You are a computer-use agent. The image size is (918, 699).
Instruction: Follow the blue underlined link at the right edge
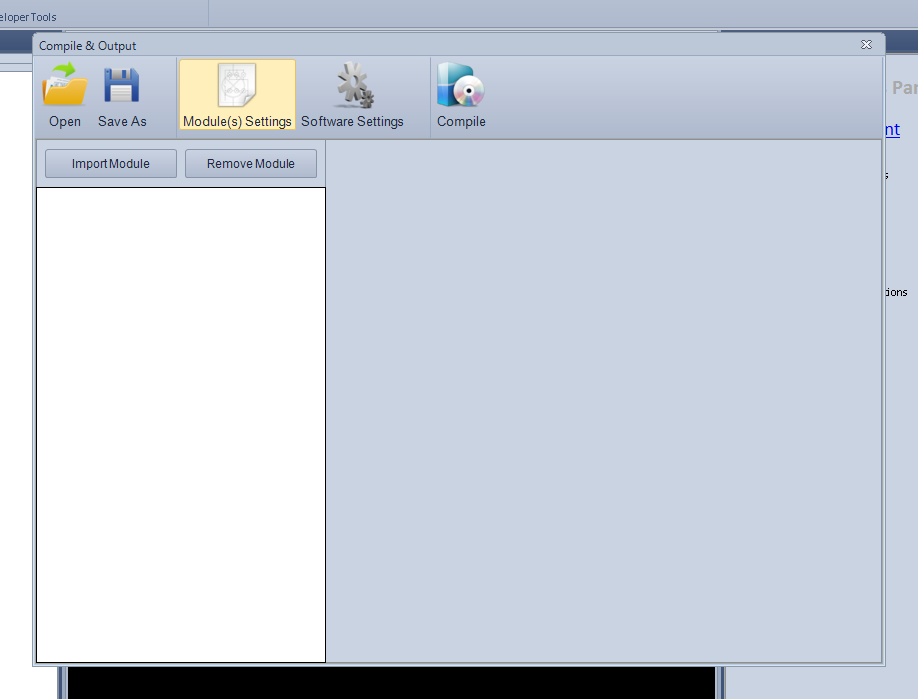(892, 129)
